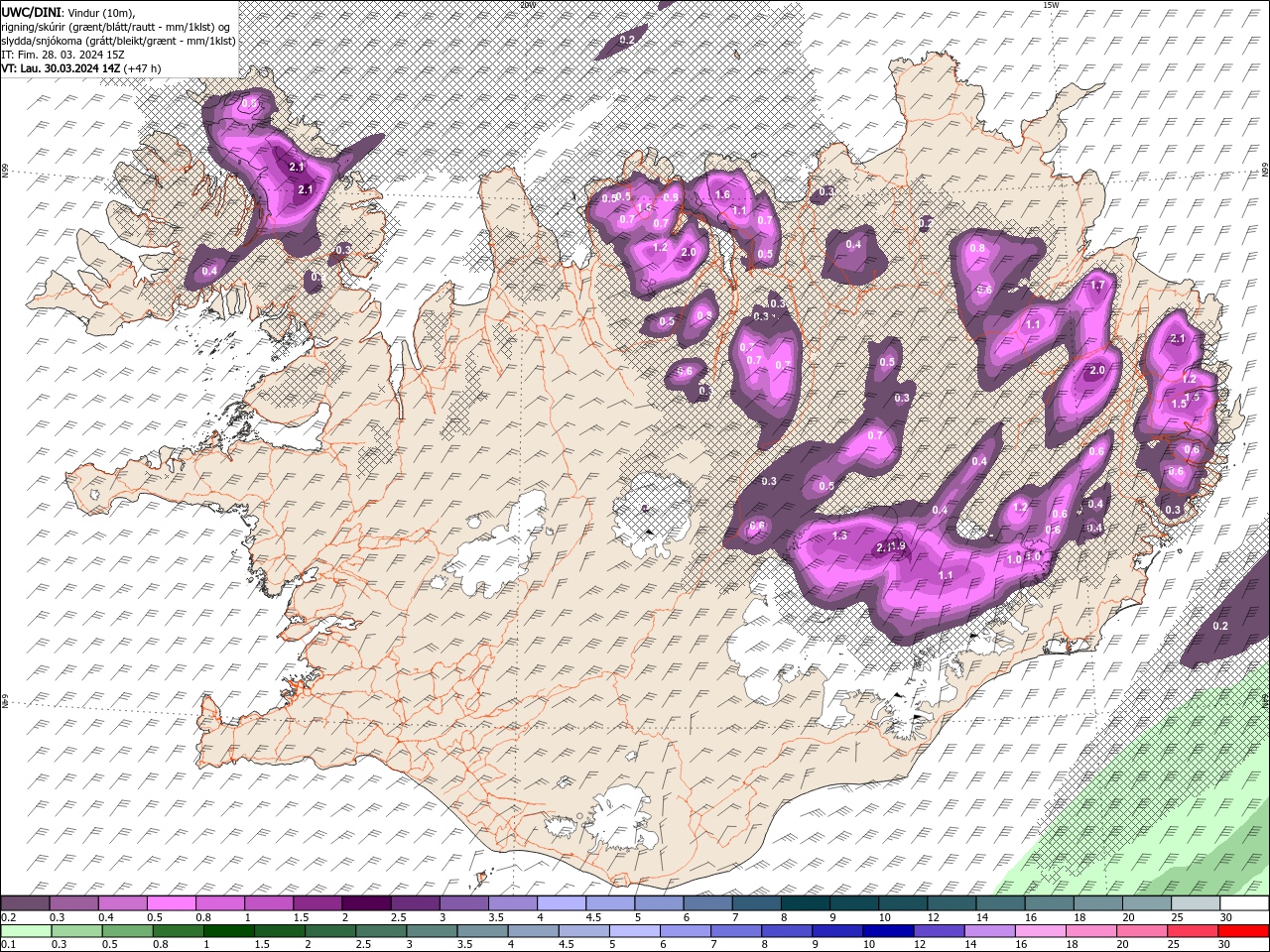The height and width of the screenshot is (952, 1270).
Task: Select the rain legend swatch labeled 5
Action: (x=635, y=930)
